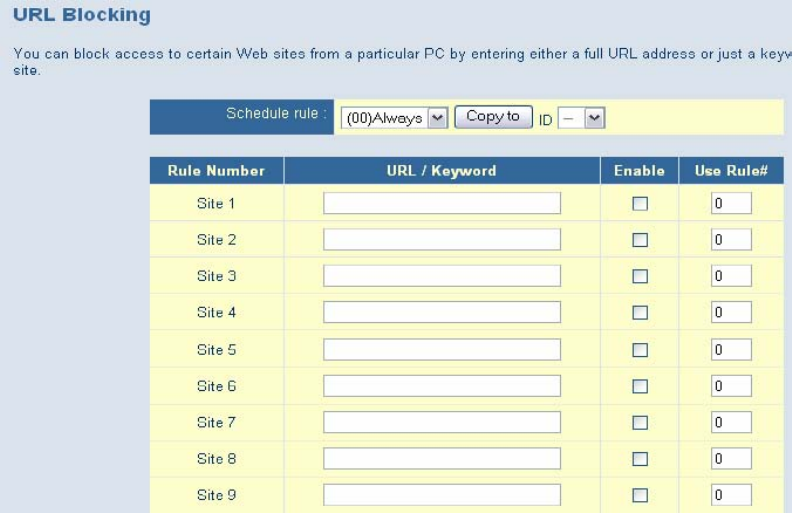Open the Schedule rule (00)Always dropdown
Screen dimensions: 792x513
click(393, 118)
